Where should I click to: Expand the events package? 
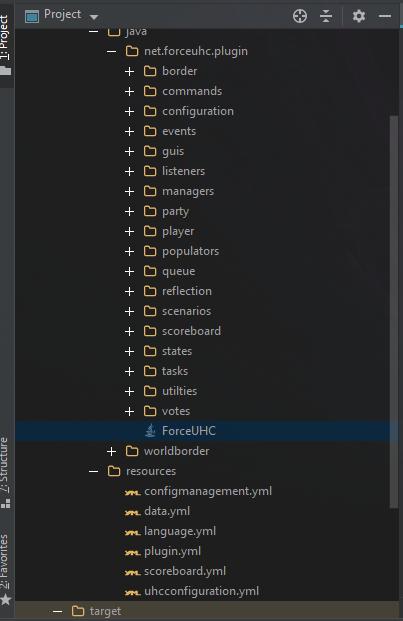point(129,131)
